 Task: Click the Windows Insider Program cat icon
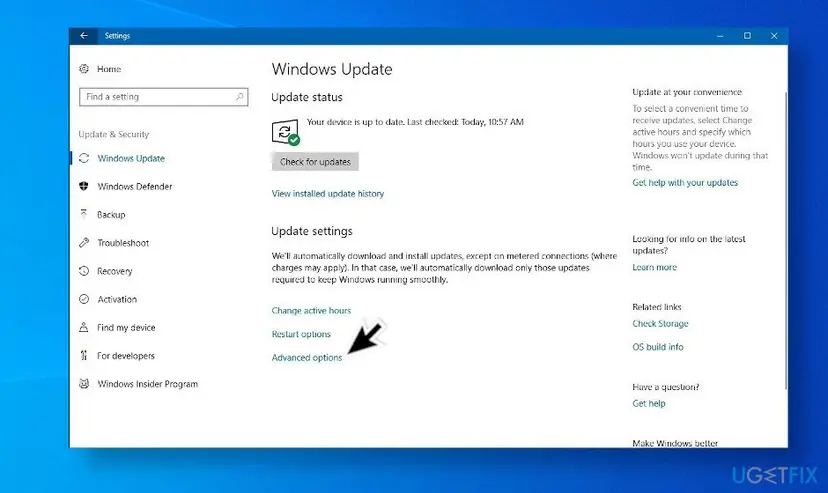tap(84, 384)
